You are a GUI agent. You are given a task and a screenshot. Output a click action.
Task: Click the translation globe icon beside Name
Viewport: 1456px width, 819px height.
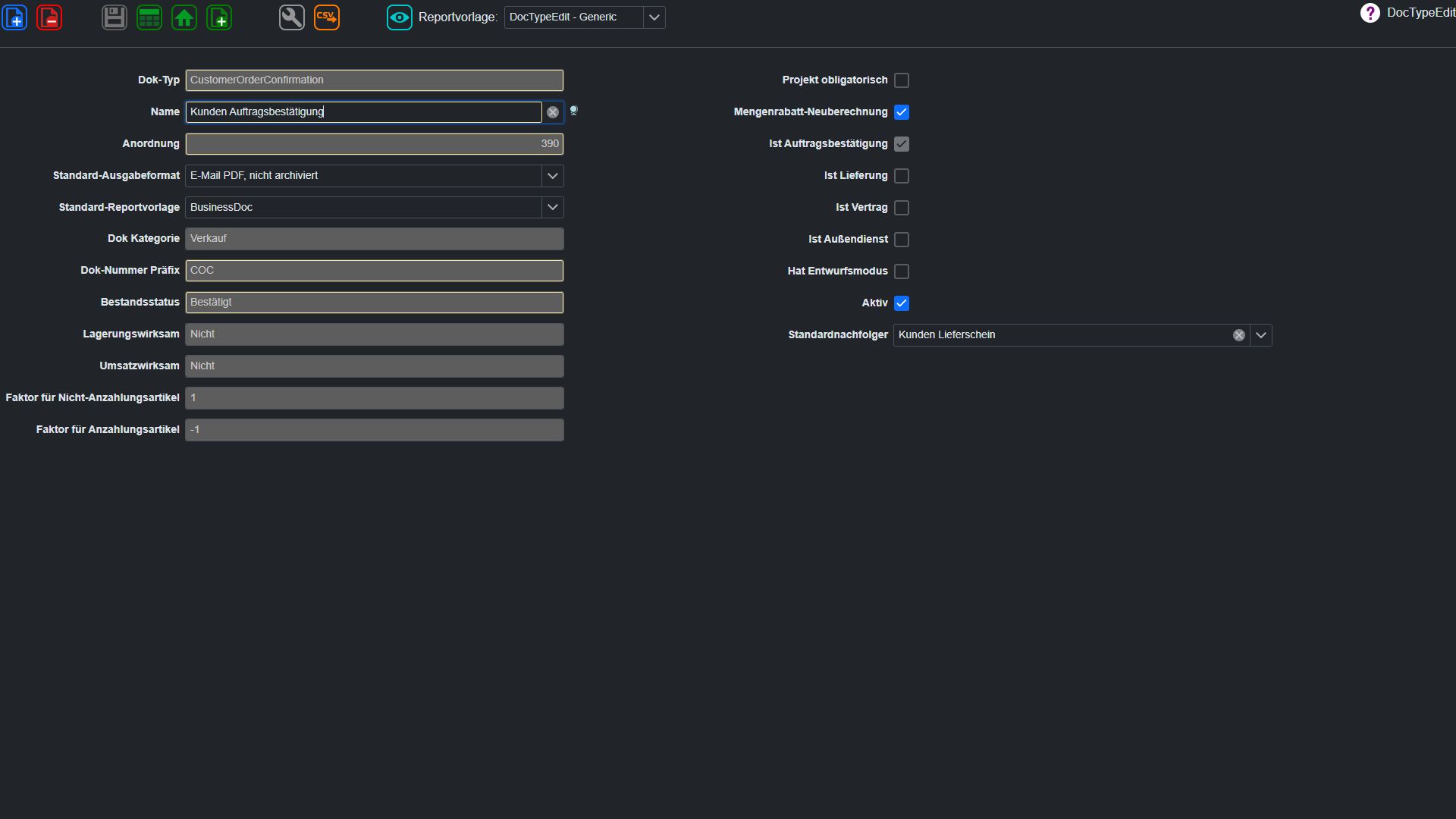point(573,111)
